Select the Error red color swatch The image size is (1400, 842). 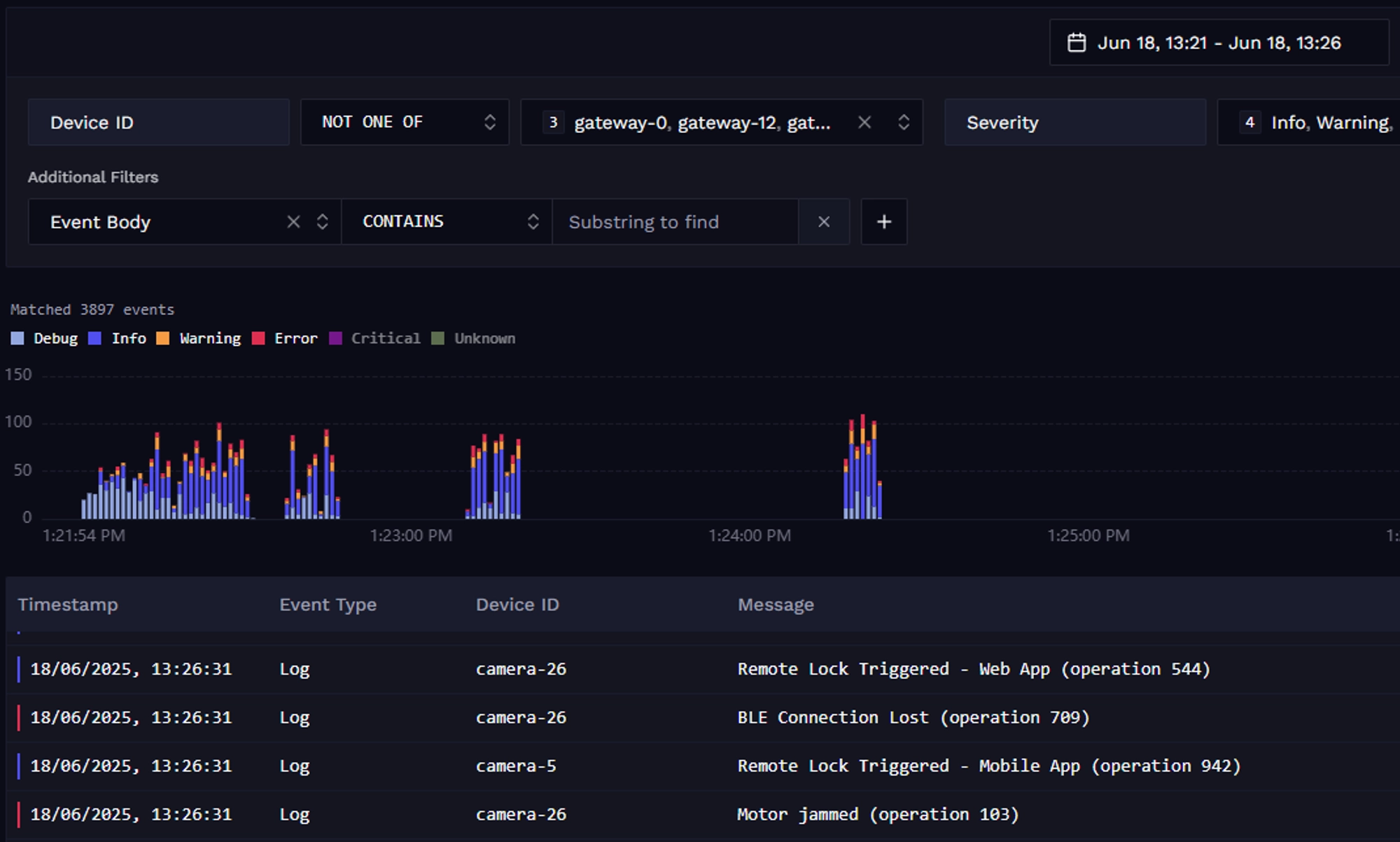tap(258, 339)
